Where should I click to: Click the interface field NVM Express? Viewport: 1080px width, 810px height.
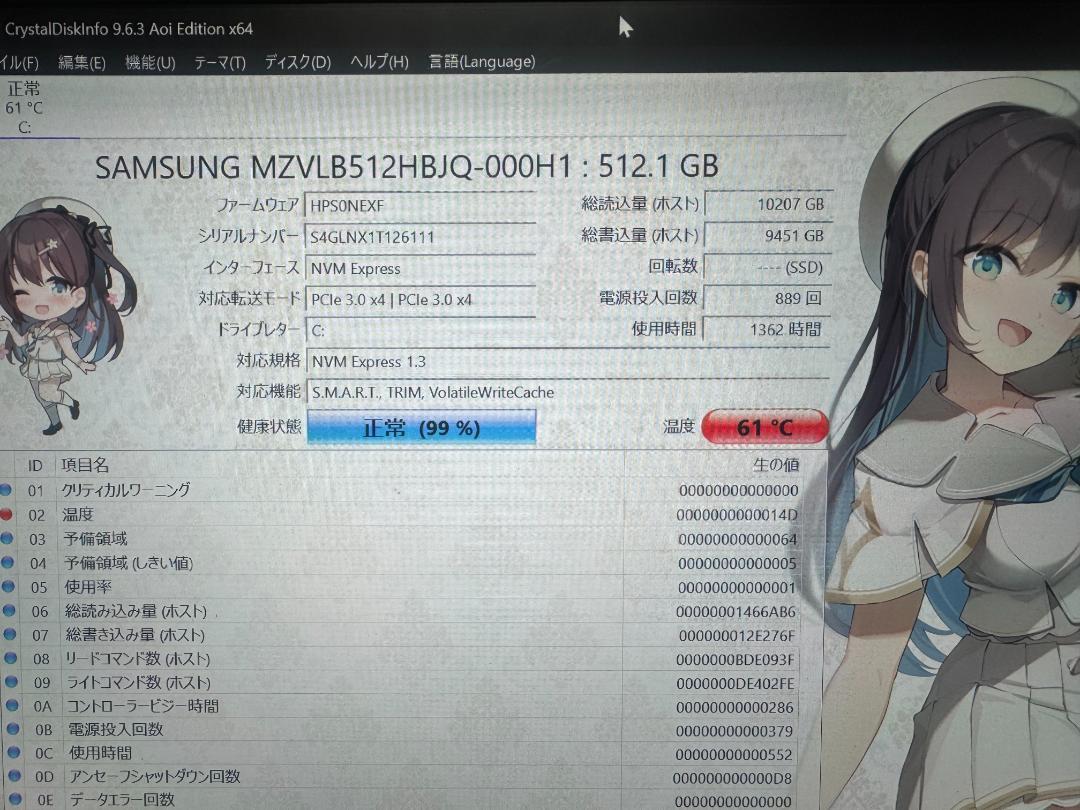[x=420, y=268]
